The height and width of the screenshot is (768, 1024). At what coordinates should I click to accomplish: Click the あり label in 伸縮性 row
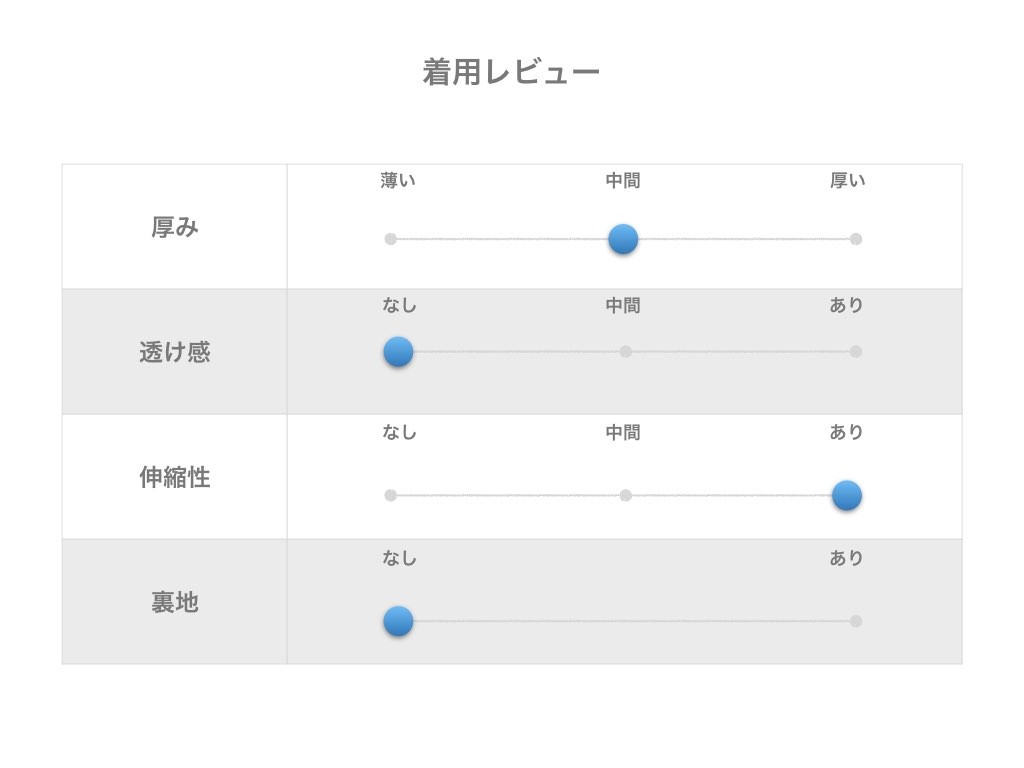click(847, 432)
